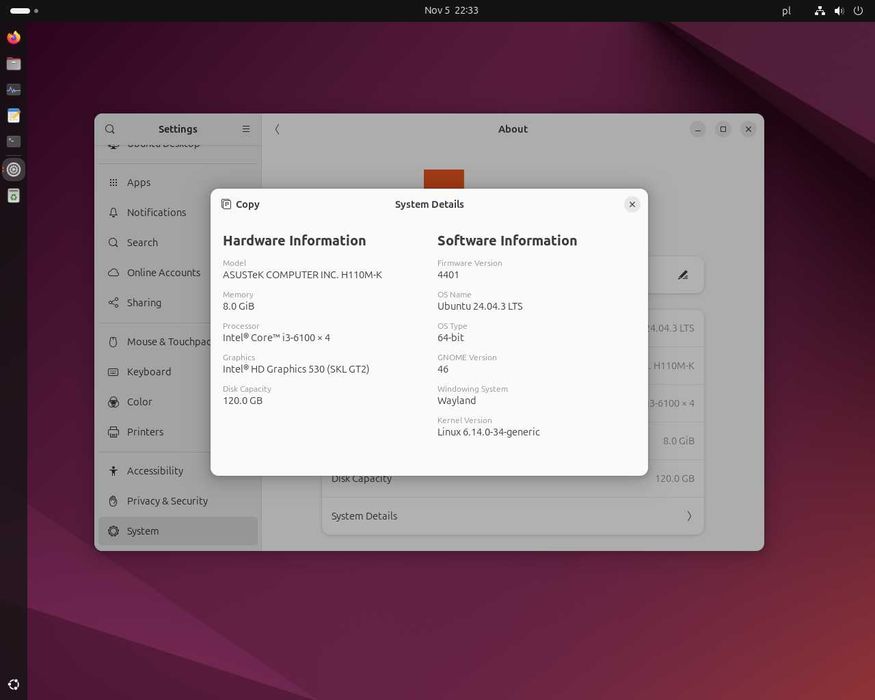Open Terminal from the dock
The height and width of the screenshot is (700, 875).
[13, 142]
